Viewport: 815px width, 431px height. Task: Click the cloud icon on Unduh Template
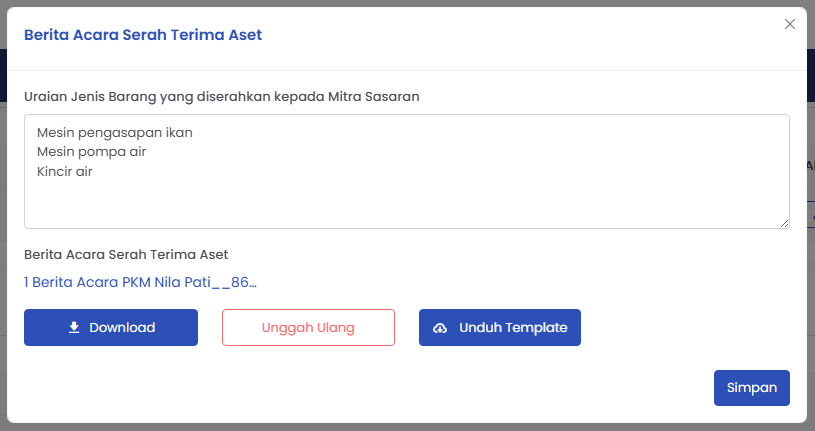click(x=440, y=328)
